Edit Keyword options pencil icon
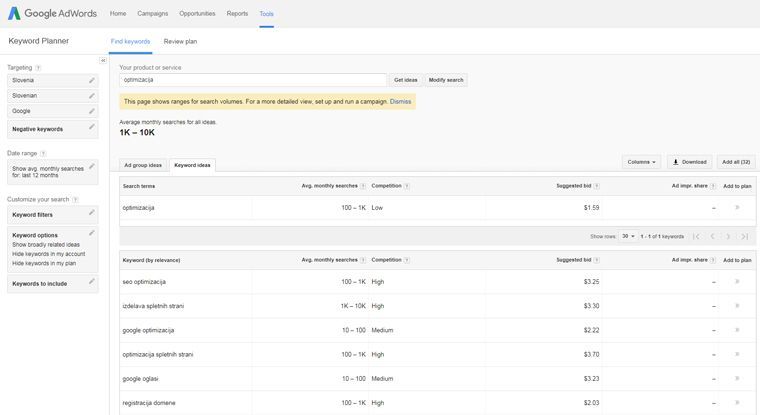Screen dimensions: 760x415 click(92, 233)
